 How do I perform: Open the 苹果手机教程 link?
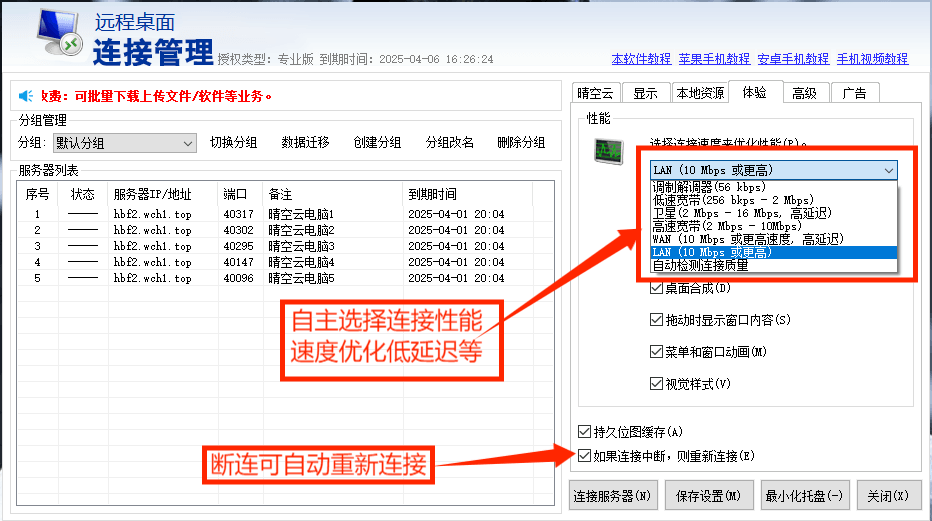tap(715, 59)
